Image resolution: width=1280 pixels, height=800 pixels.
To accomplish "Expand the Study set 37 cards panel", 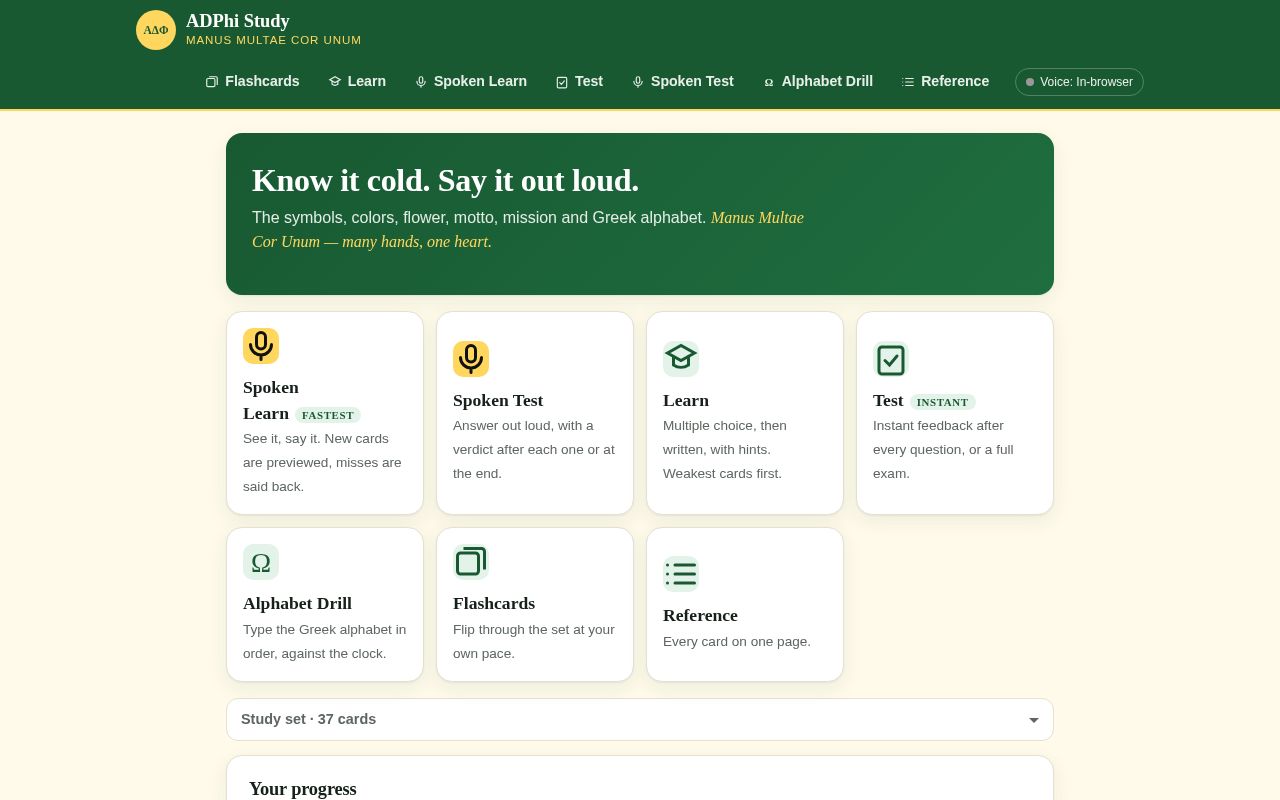I will (x=640, y=719).
